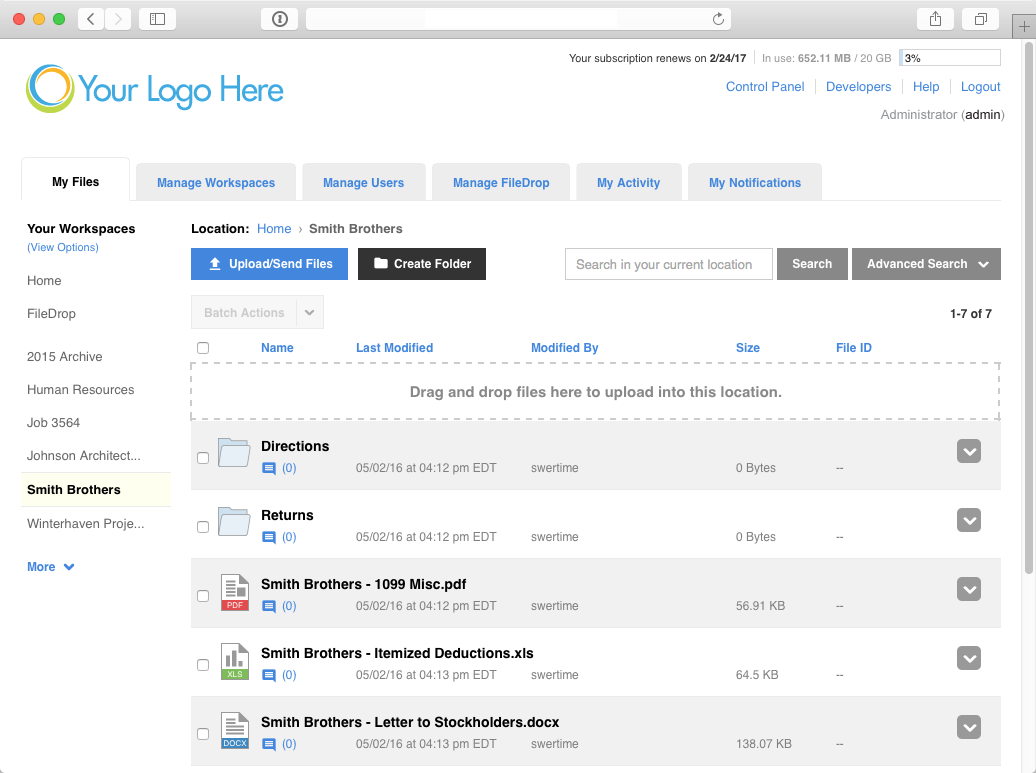Open the Directions folder icon
Screen dimensions: 1036x773
click(x=234, y=453)
